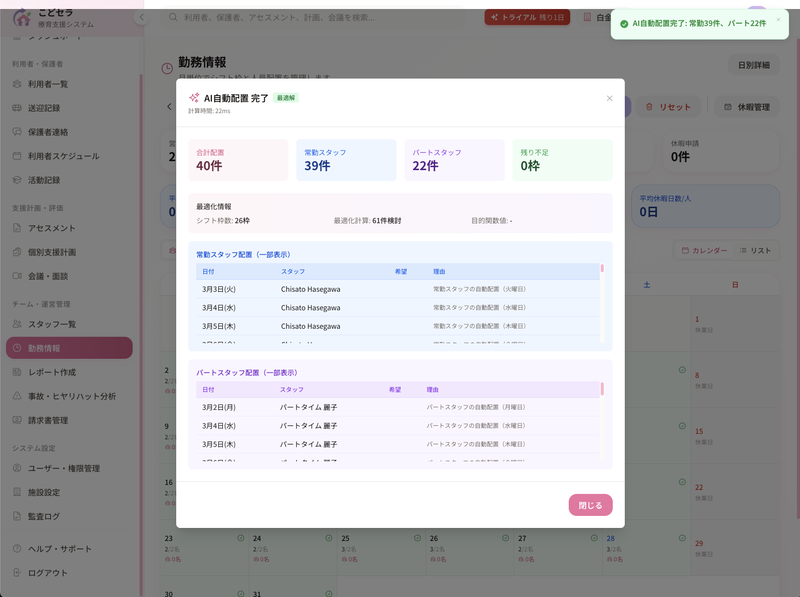Image resolution: width=800 pixels, height=597 pixels.
Task: Click the 最適解 badge
Action: (x=286, y=98)
